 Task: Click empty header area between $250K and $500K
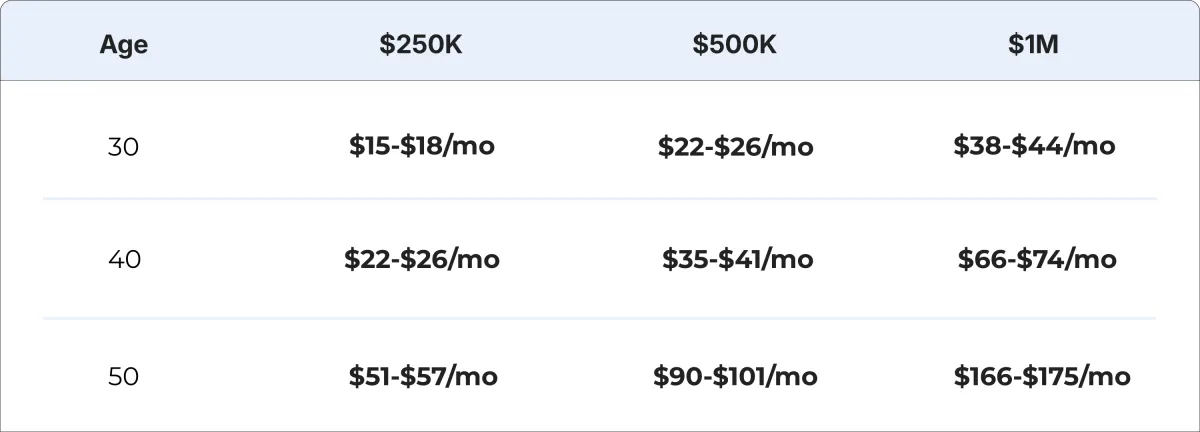[x=578, y=45]
